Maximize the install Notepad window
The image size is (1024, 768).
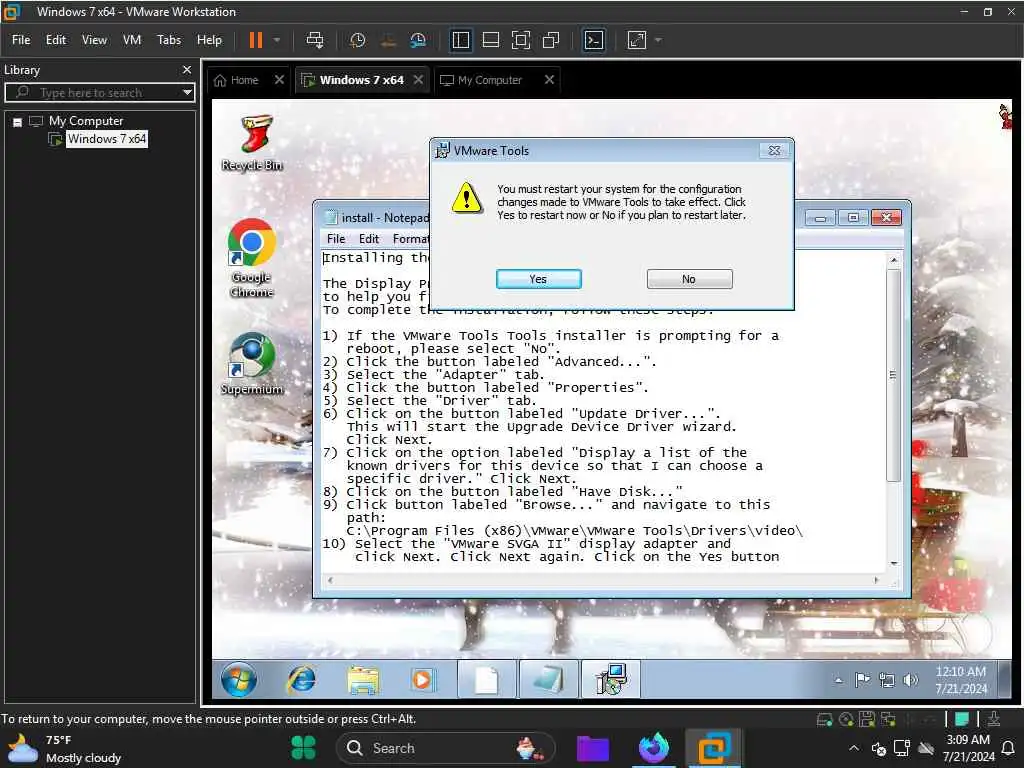[x=853, y=217]
